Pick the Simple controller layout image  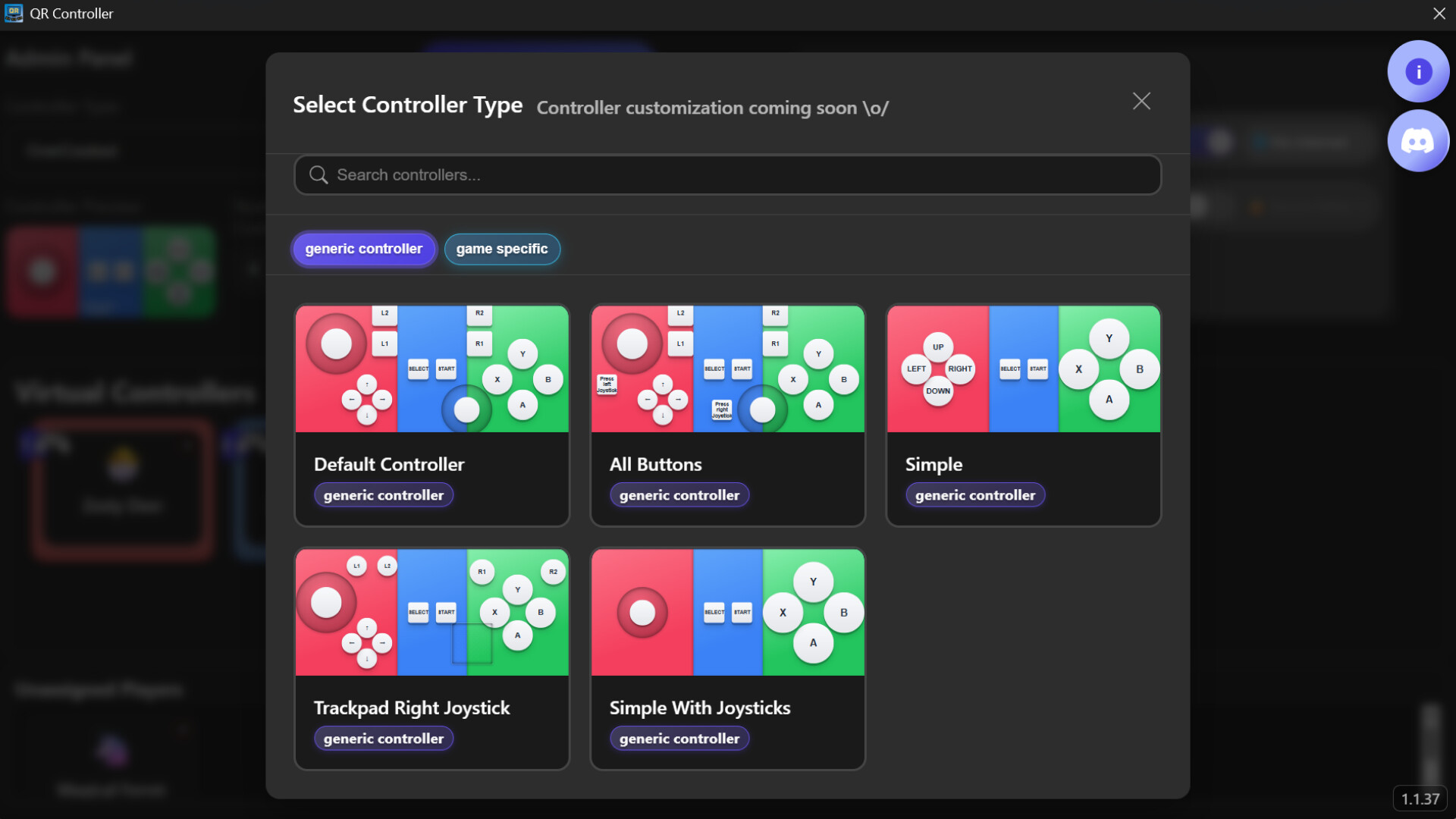coord(1023,369)
